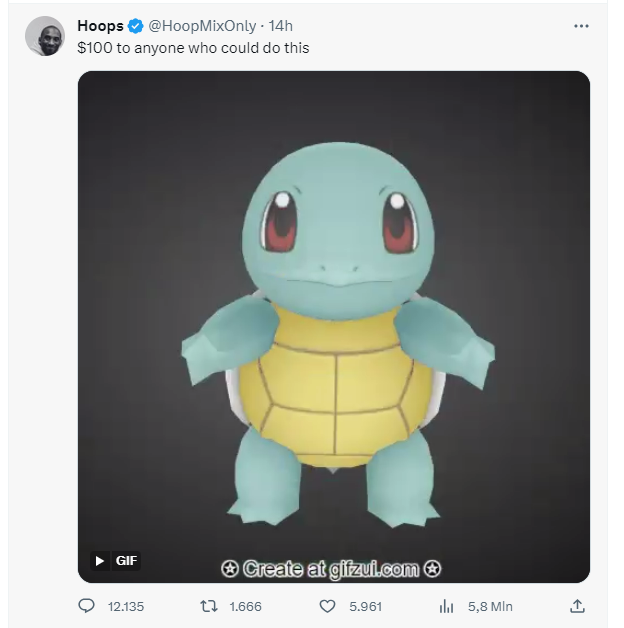
Task: Click the Hoops display name
Action: (101, 26)
